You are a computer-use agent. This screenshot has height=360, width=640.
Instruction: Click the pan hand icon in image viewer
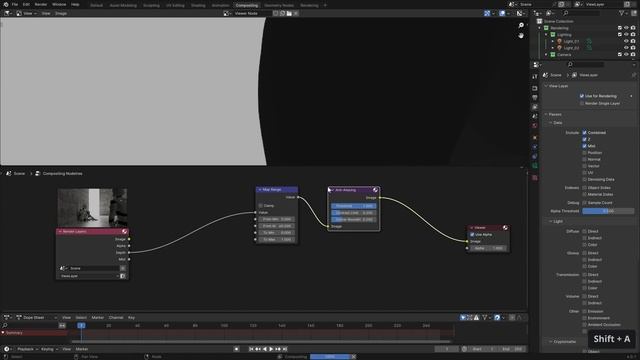[521, 36]
